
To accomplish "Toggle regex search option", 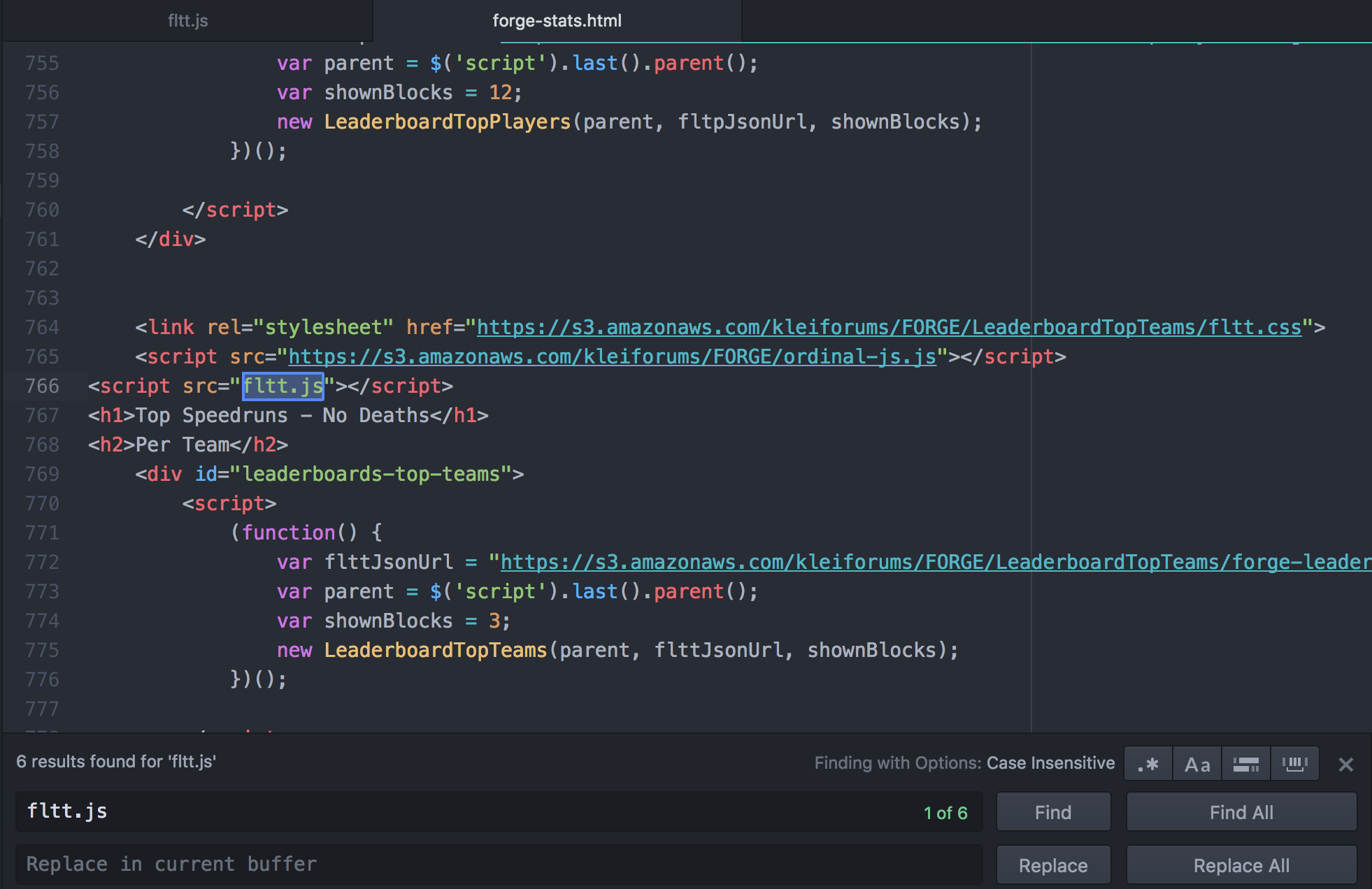I will coord(1148,764).
